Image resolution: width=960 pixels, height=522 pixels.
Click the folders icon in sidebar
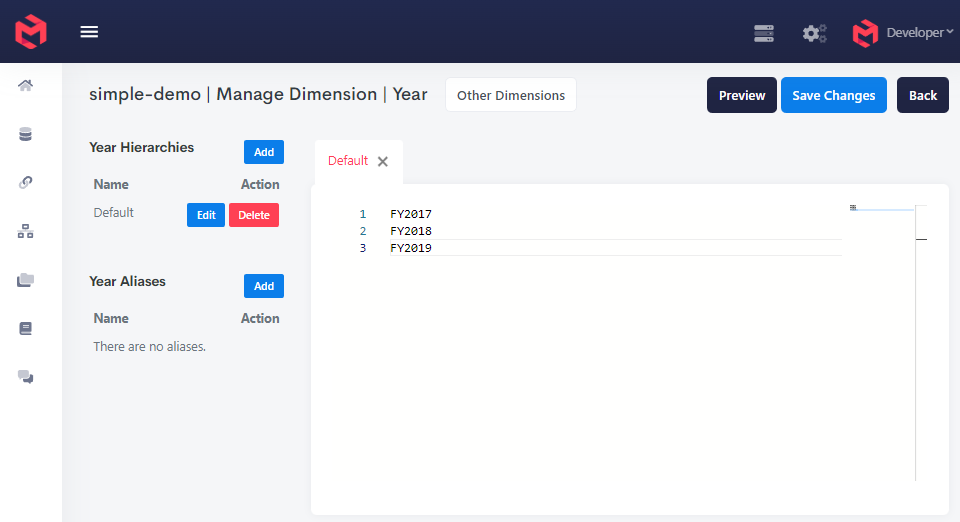click(26, 280)
